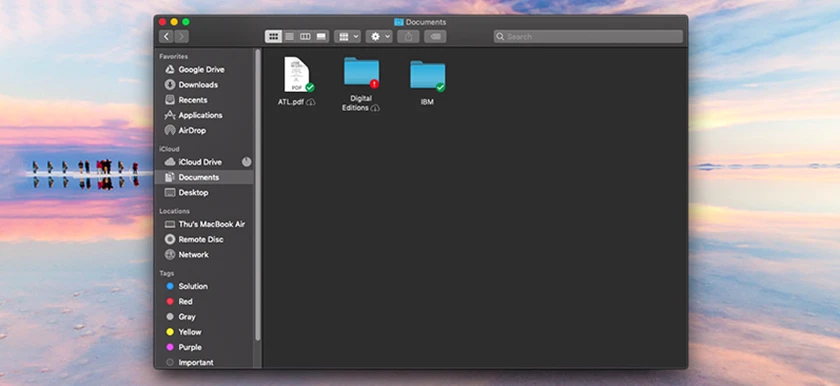This screenshot has height=386, width=840.
Task: Open Google Drive in the sidebar
Action: 204,70
